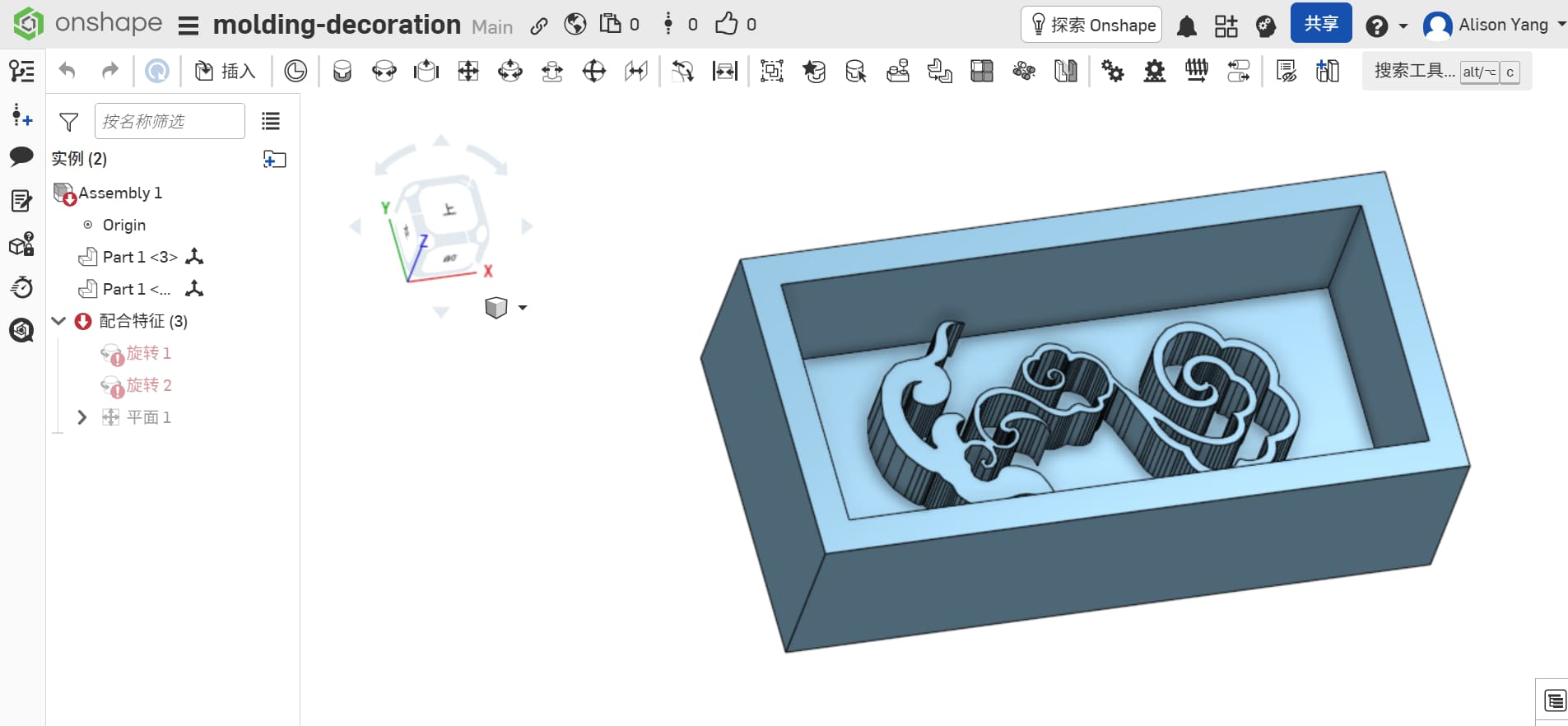Click the circular pattern cluster icon
The width and height of the screenshot is (1568, 726).
click(1024, 72)
